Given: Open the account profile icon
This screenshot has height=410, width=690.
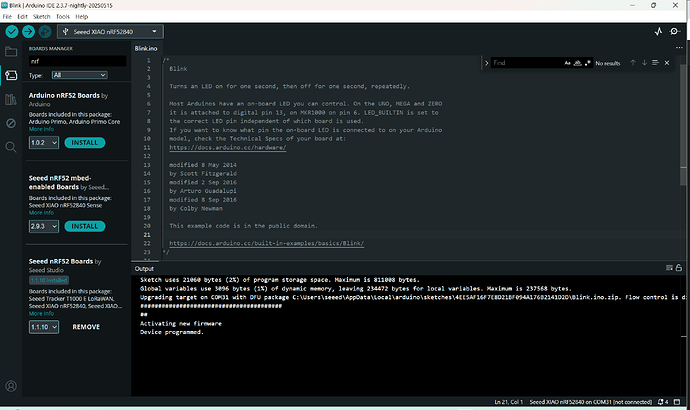Looking at the screenshot, I should [11, 386].
